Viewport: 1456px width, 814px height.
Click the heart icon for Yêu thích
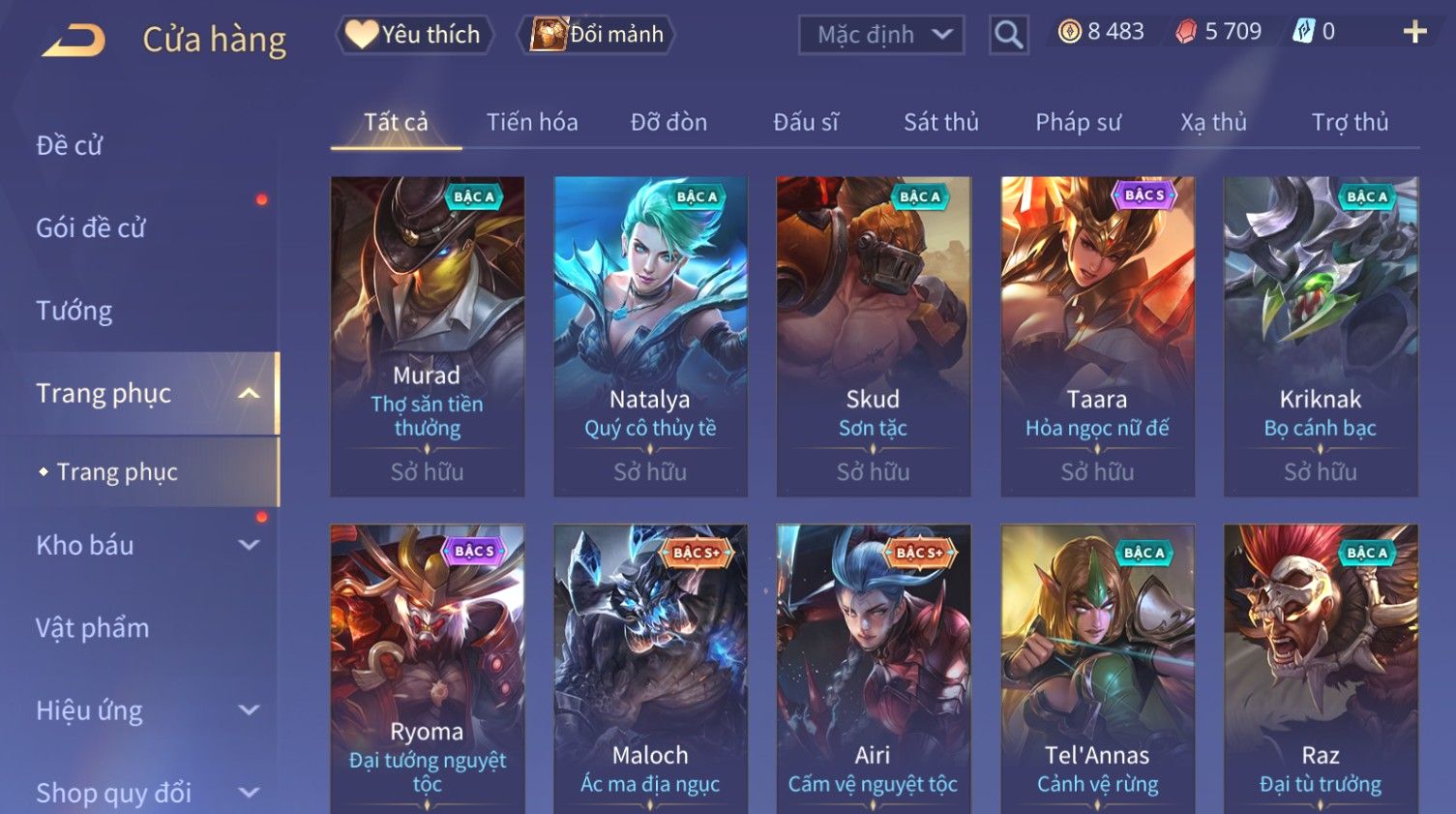coord(362,34)
